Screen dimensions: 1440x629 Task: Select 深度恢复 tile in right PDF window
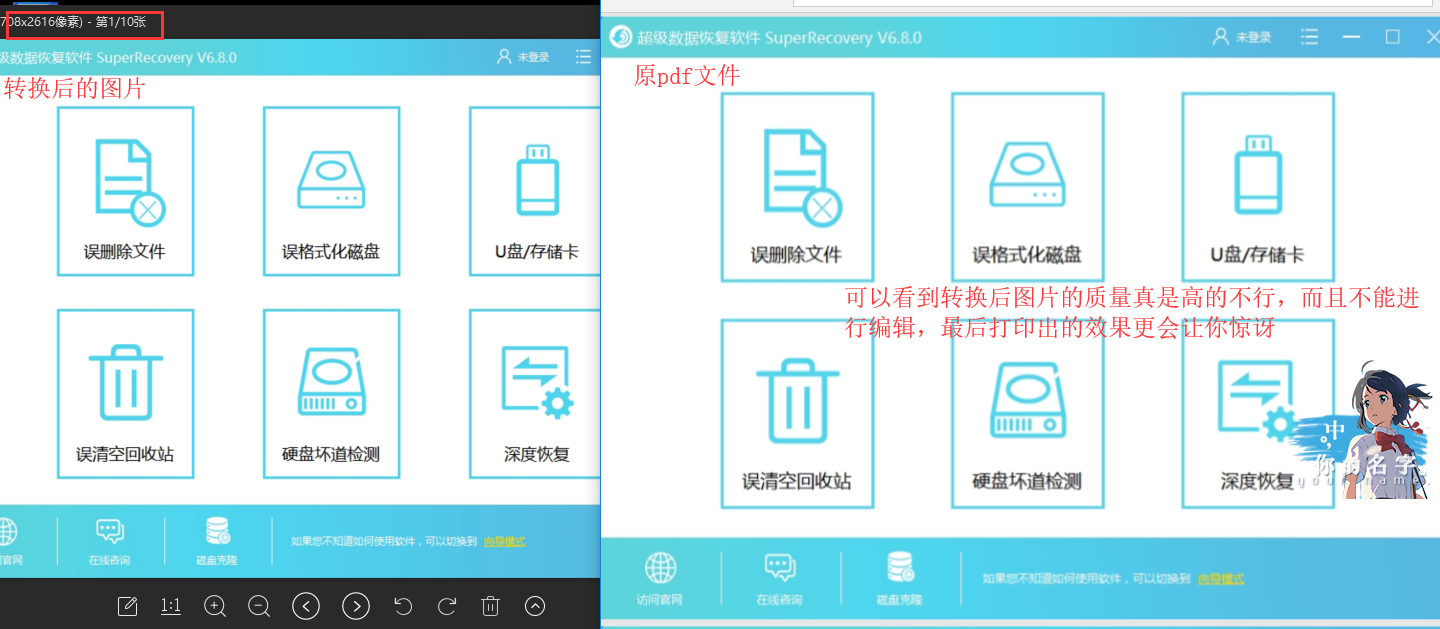coord(1258,414)
